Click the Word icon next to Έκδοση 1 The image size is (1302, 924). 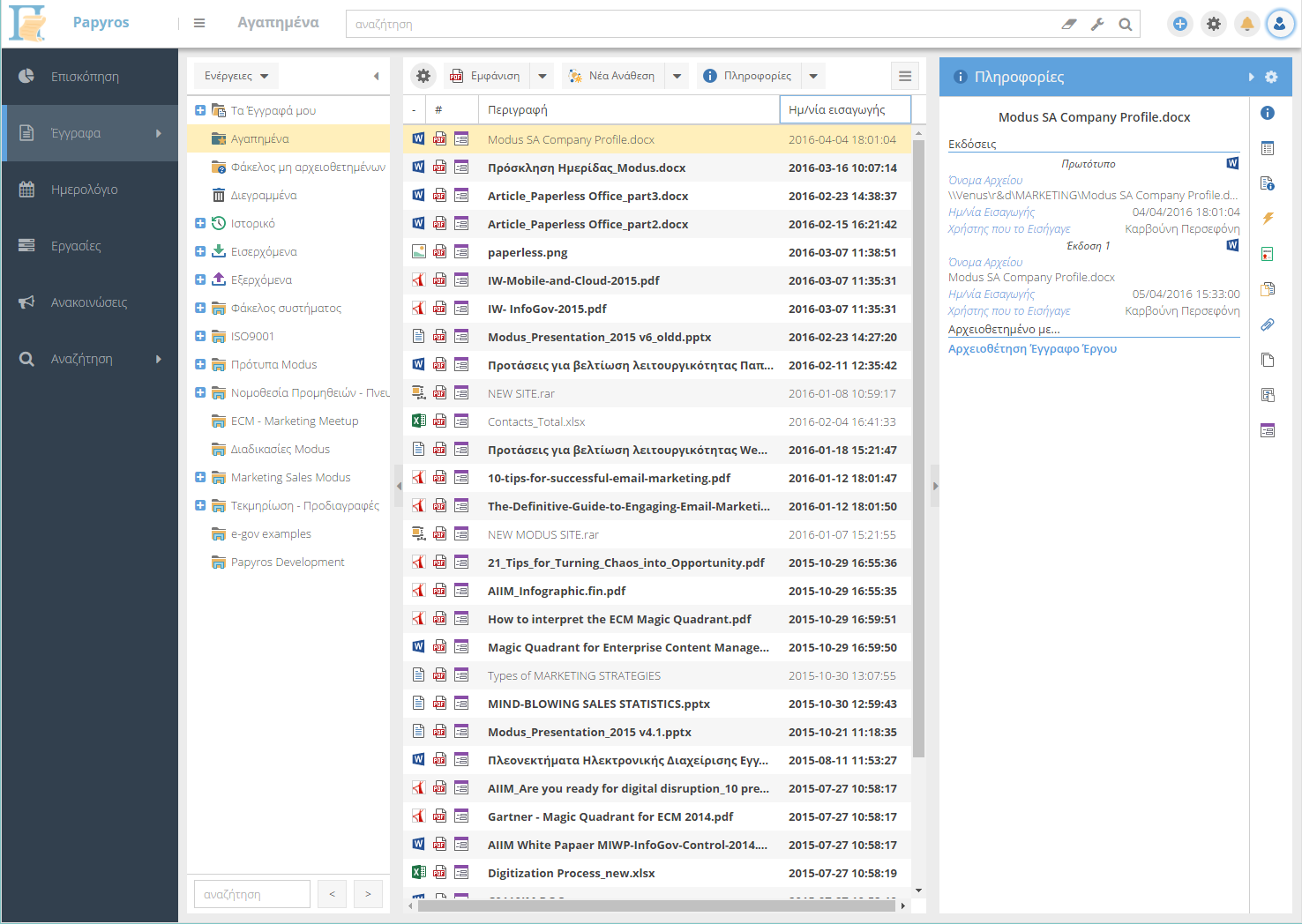(1232, 245)
